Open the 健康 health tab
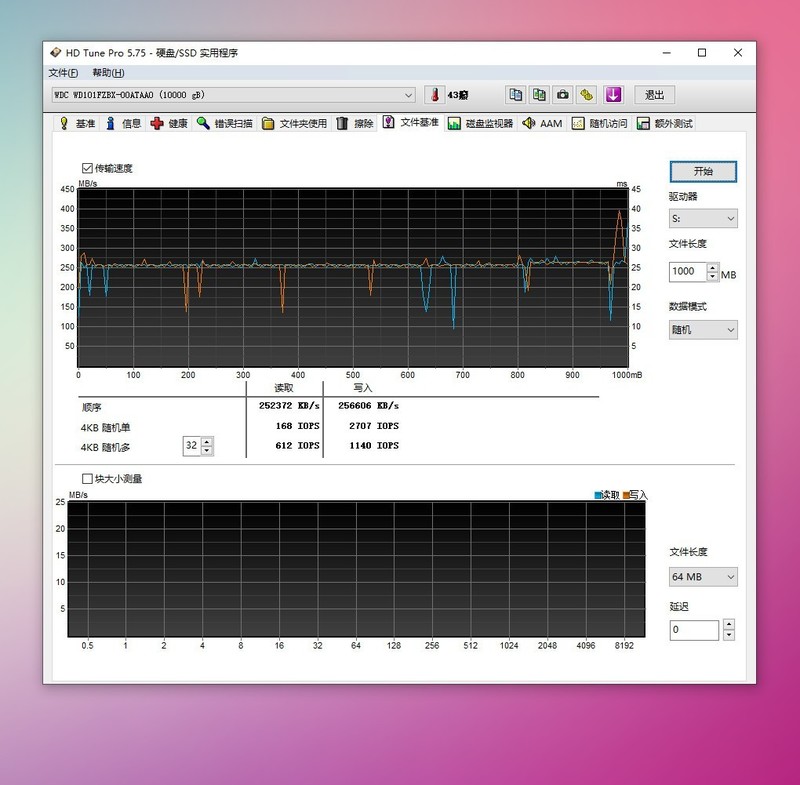This screenshot has width=800, height=785. pyautogui.click(x=169, y=124)
